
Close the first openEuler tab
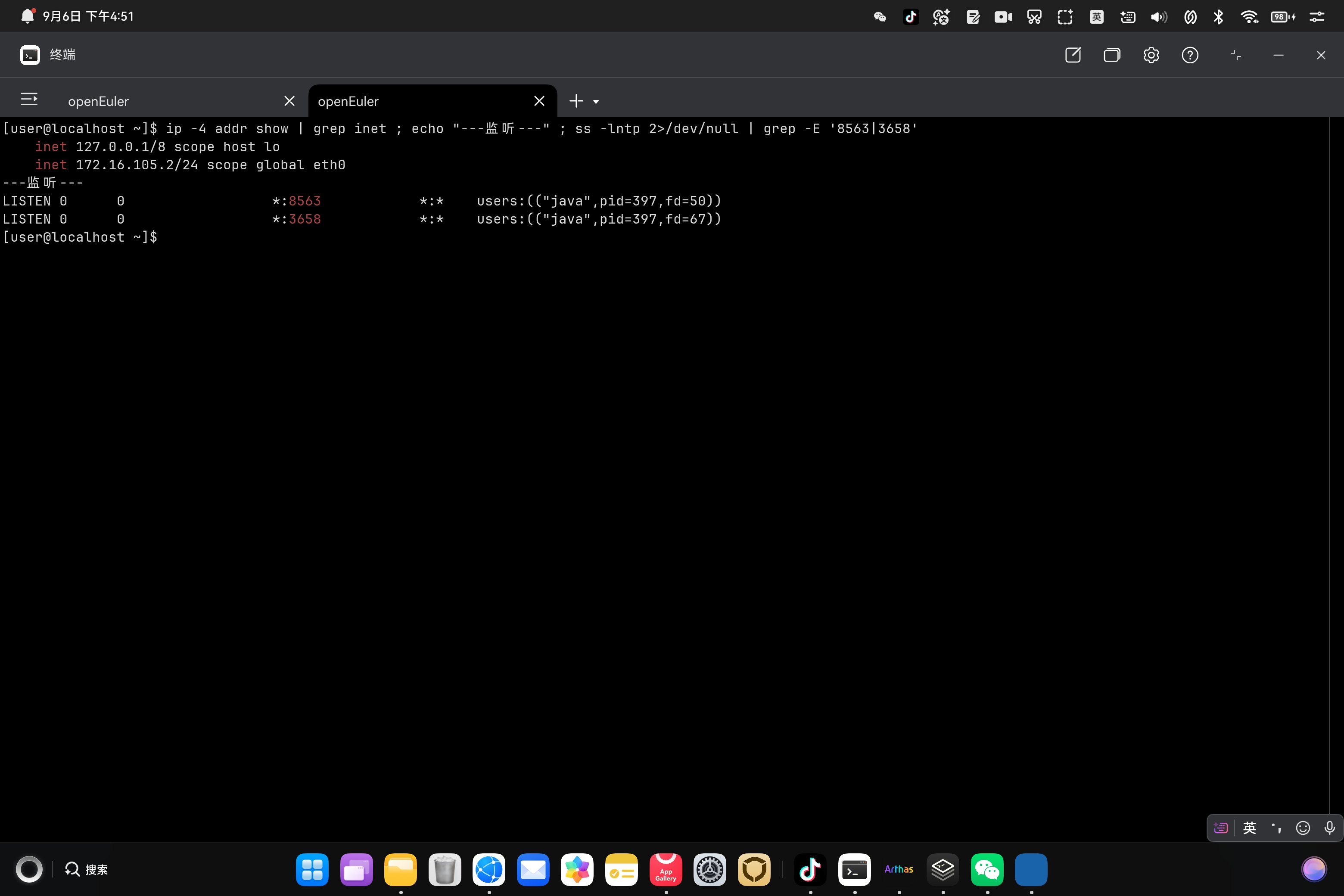pyautogui.click(x=289, y=101)
